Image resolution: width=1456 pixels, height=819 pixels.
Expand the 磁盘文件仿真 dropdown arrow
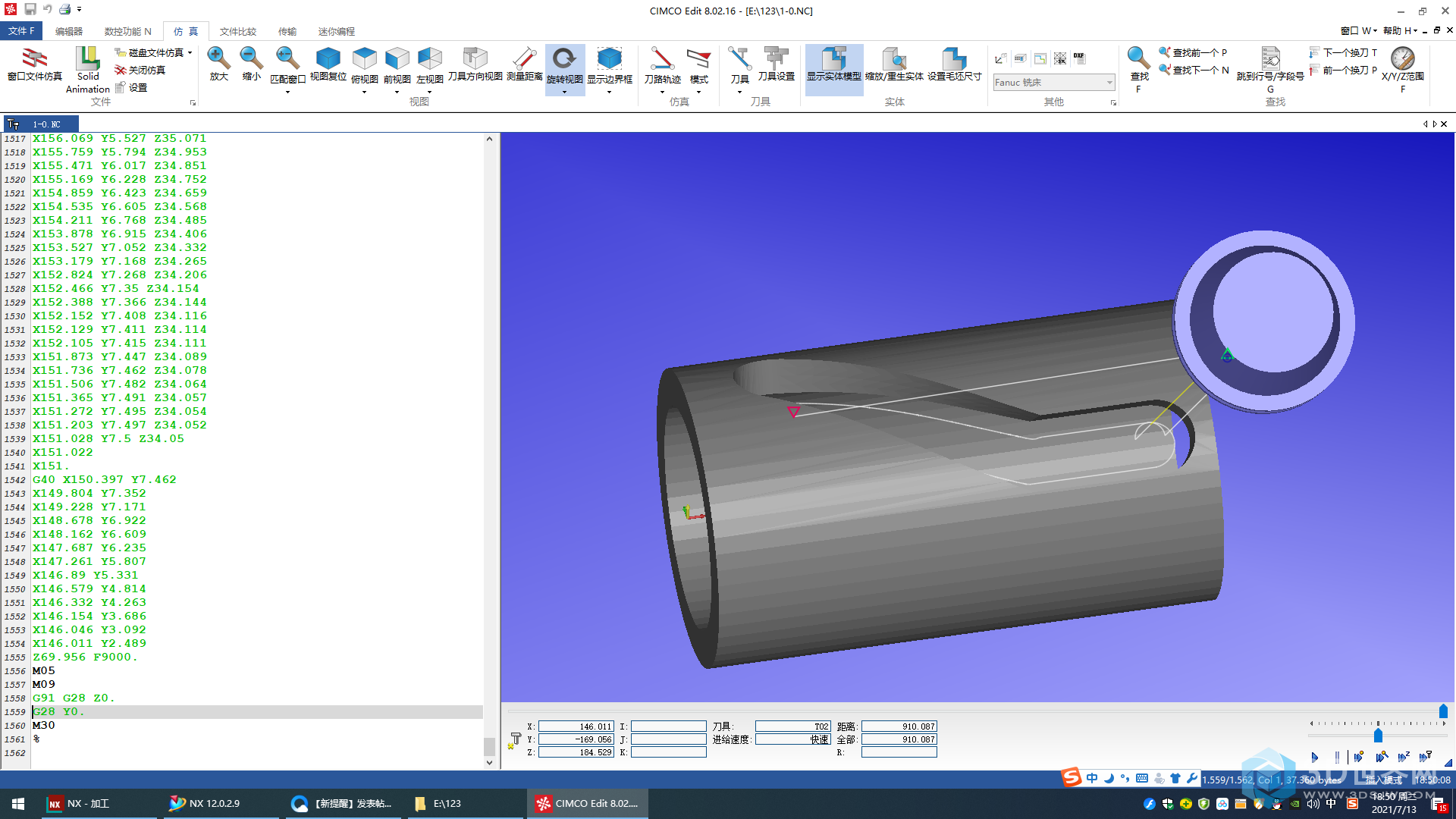[x=190, y=53]
